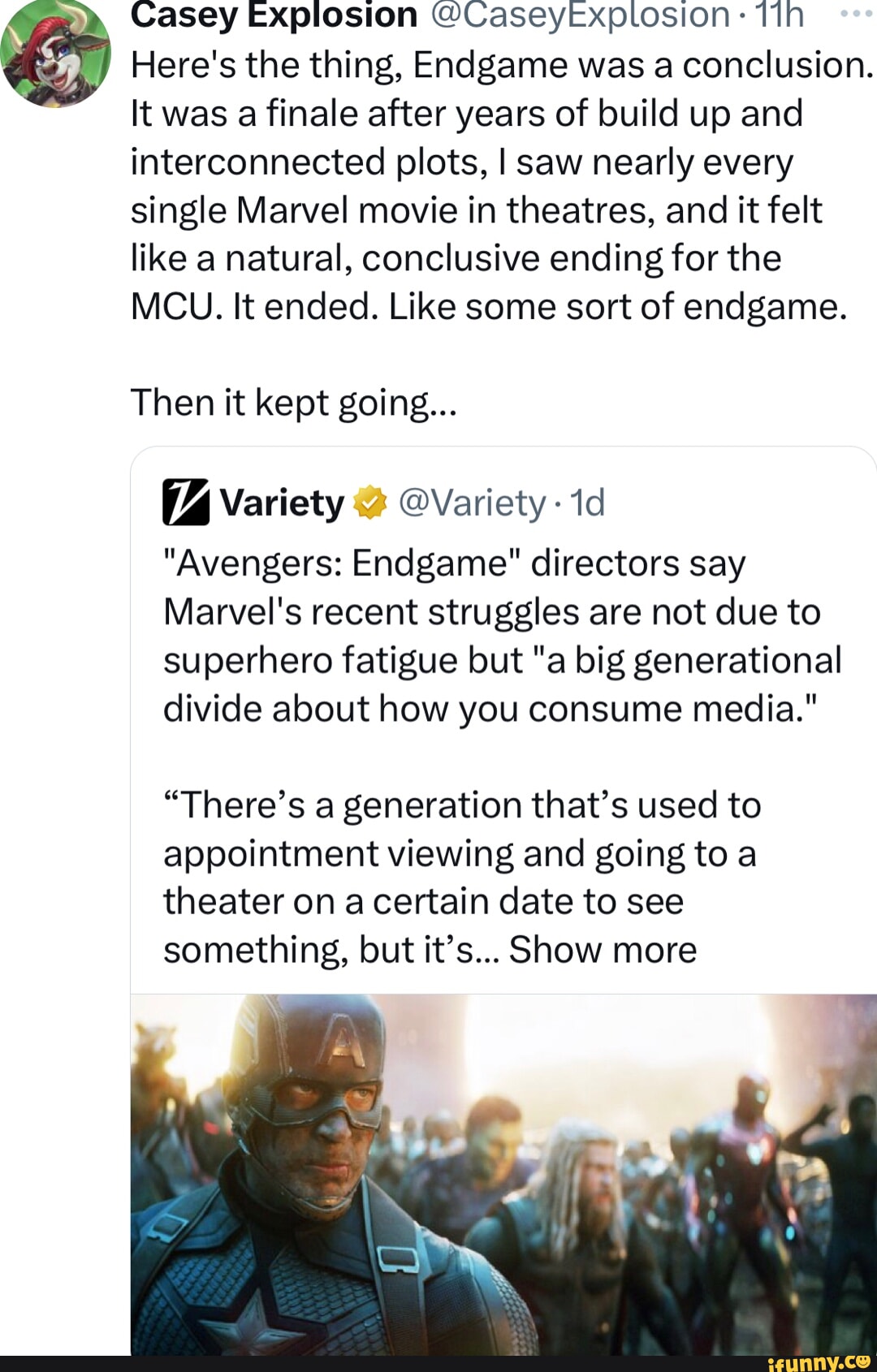Image resolution: width=877 pixels, height=1372 pixels.
Task: Open the Casey Explosion display name link
Action: [274, 15]
